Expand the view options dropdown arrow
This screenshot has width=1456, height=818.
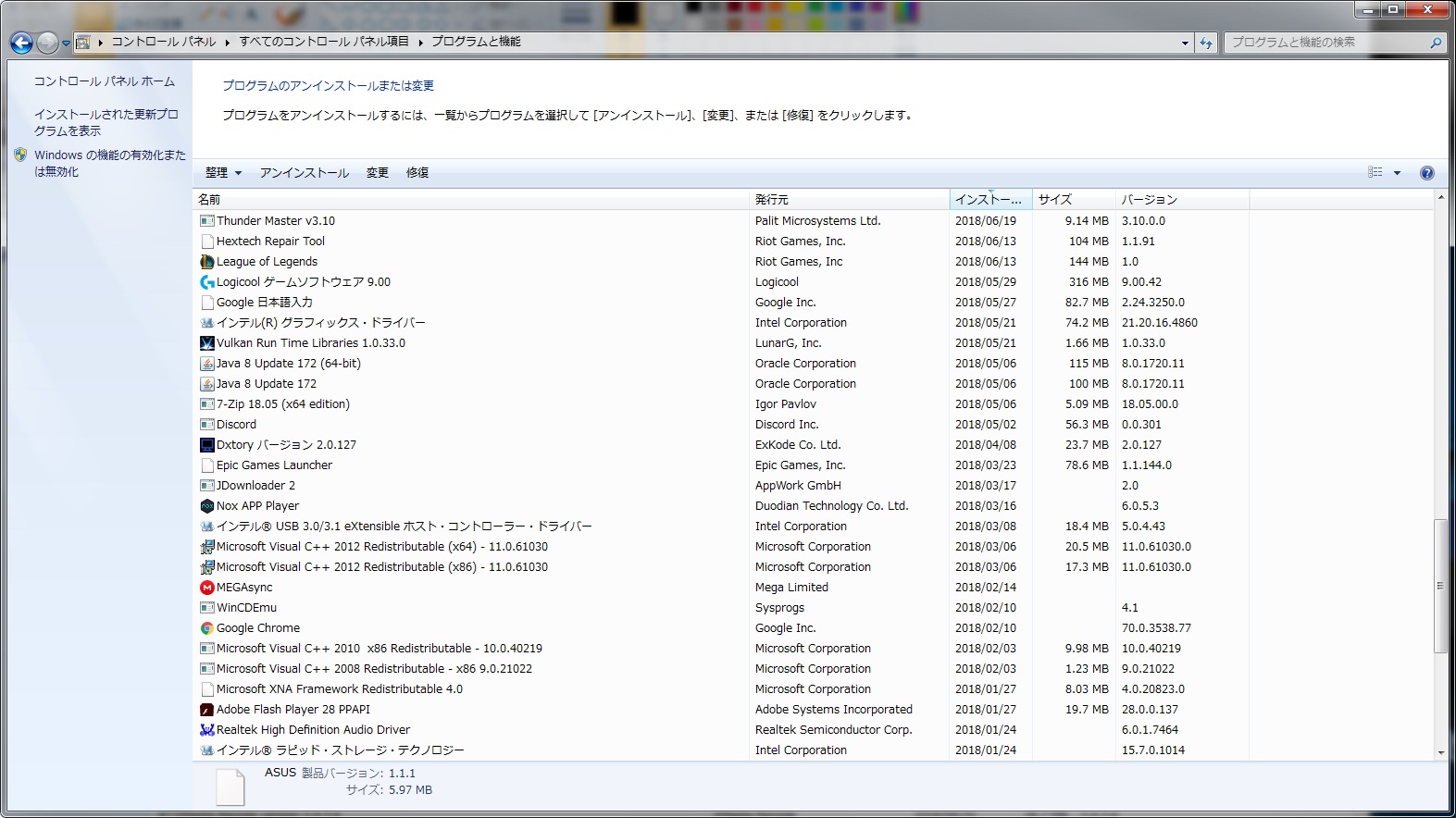click(x=1397, y=173)
